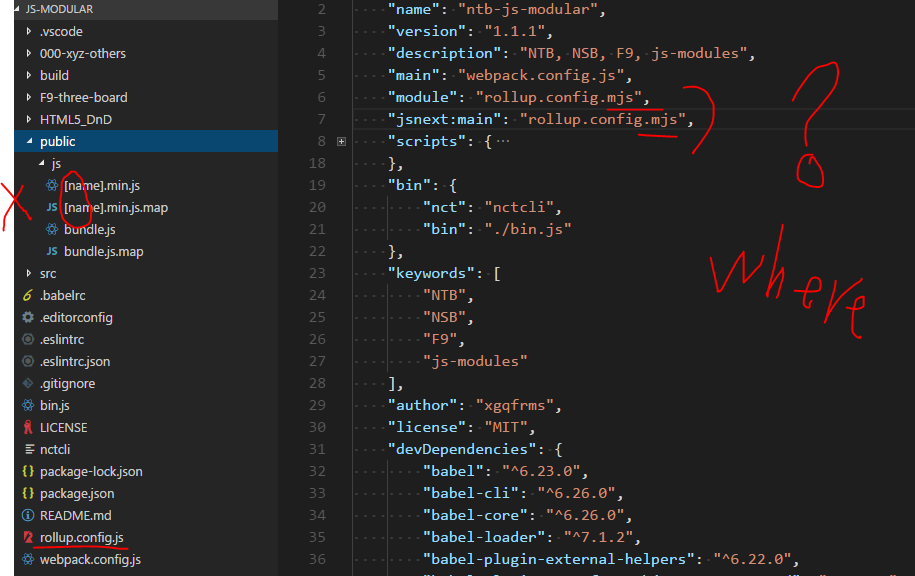Viewport: 915px width, 576px height.
Task: Expand the build folder arrow
Action: pyautogui.click(x=29, y=75)
